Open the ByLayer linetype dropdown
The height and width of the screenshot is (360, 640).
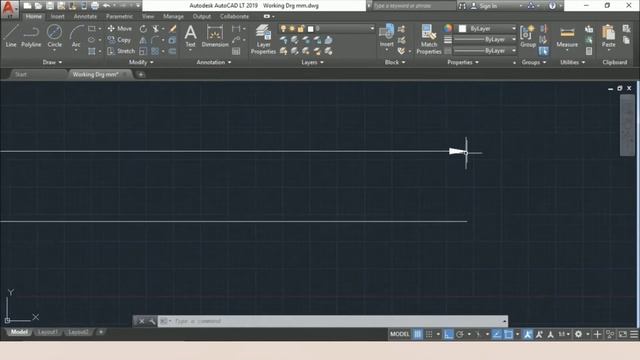tap(513, 51)
